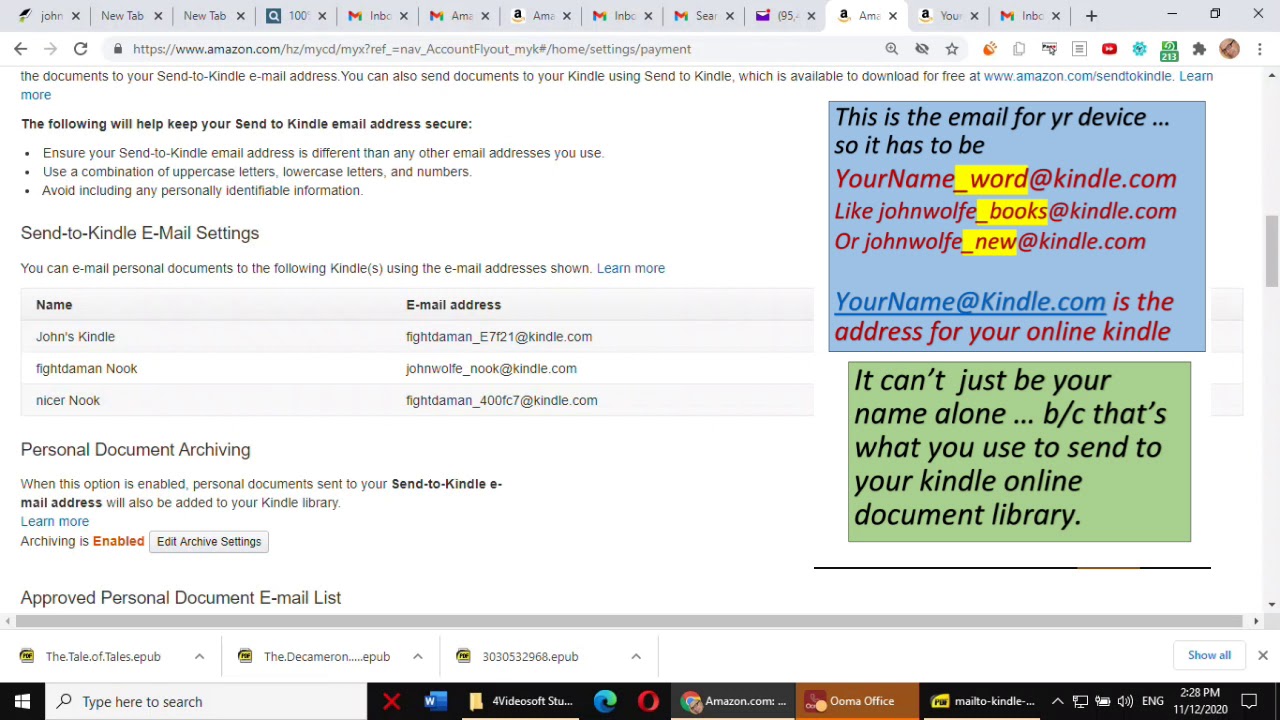Open www.amazon.com/sendtokindle link
1280x720 pixels.
(x=1077, y=76)
